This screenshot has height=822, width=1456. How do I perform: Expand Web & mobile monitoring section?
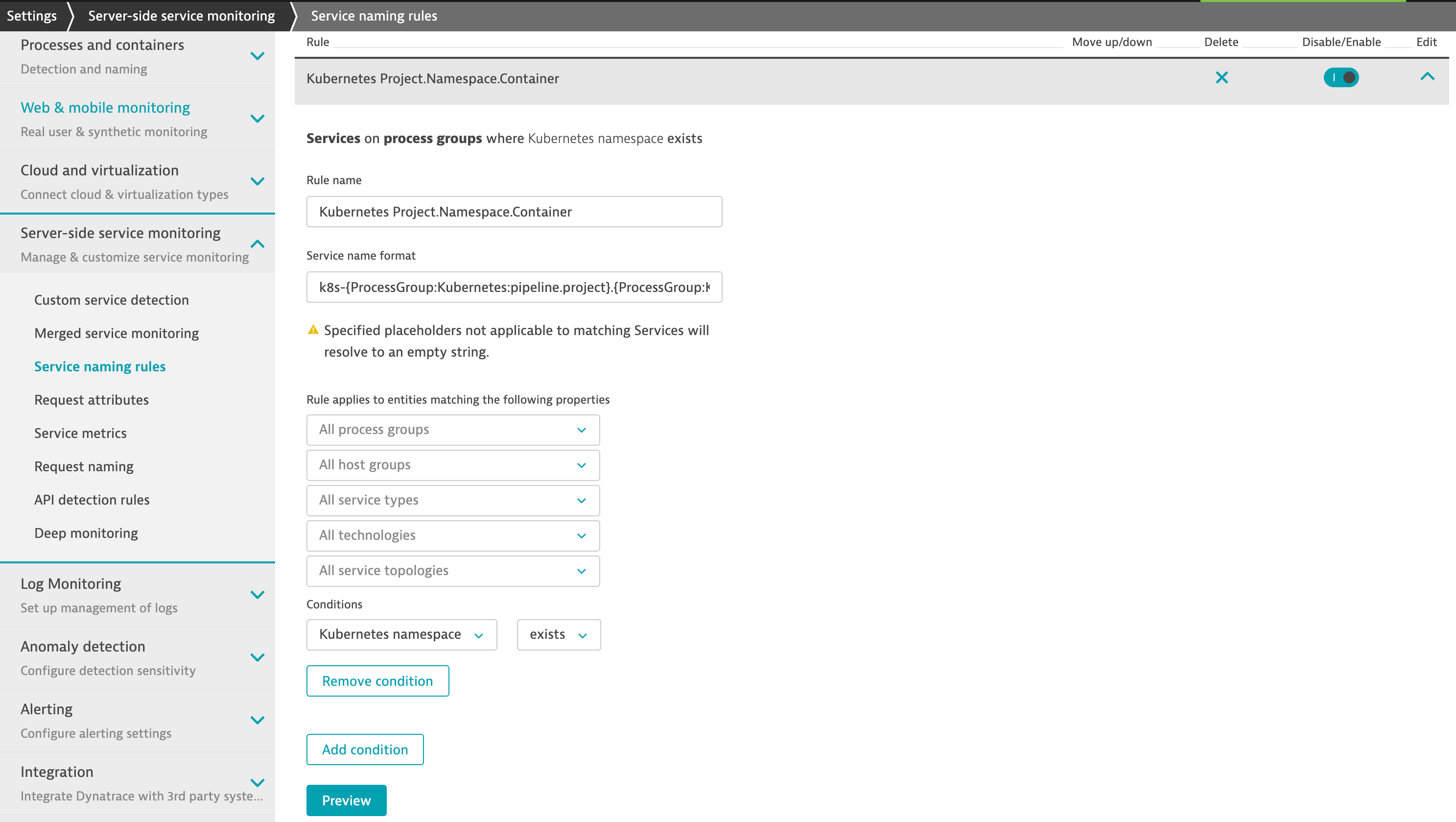(x=257, y=119)
